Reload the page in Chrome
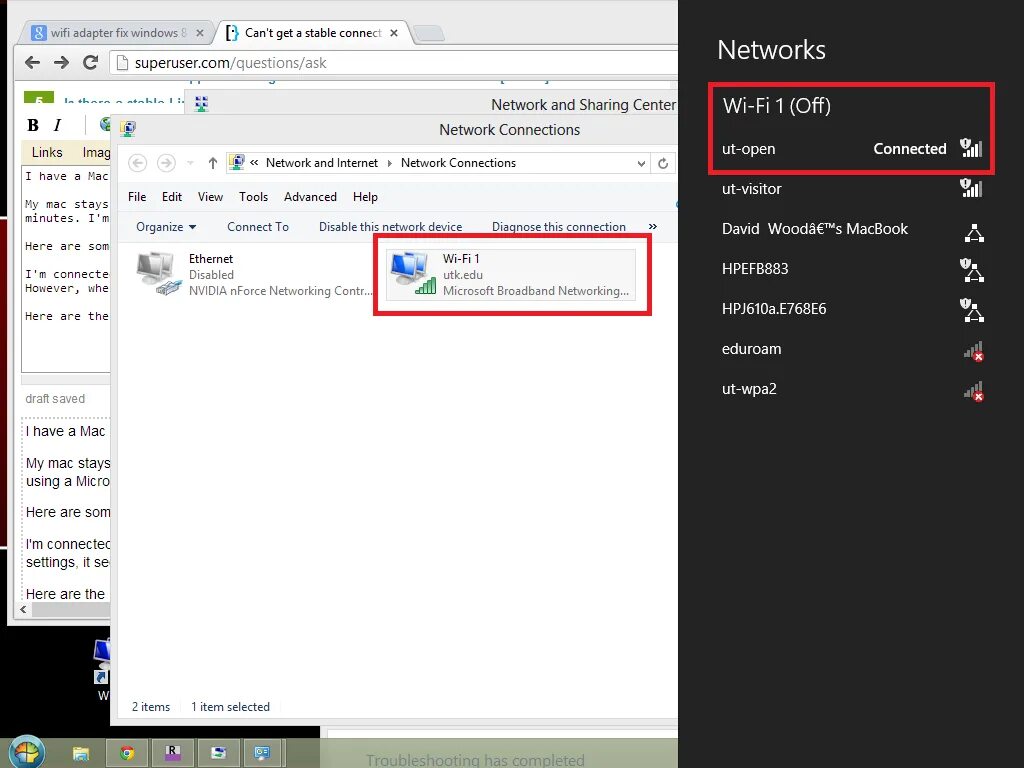Screen dimensions: 1024x768 tap(90, 63)
